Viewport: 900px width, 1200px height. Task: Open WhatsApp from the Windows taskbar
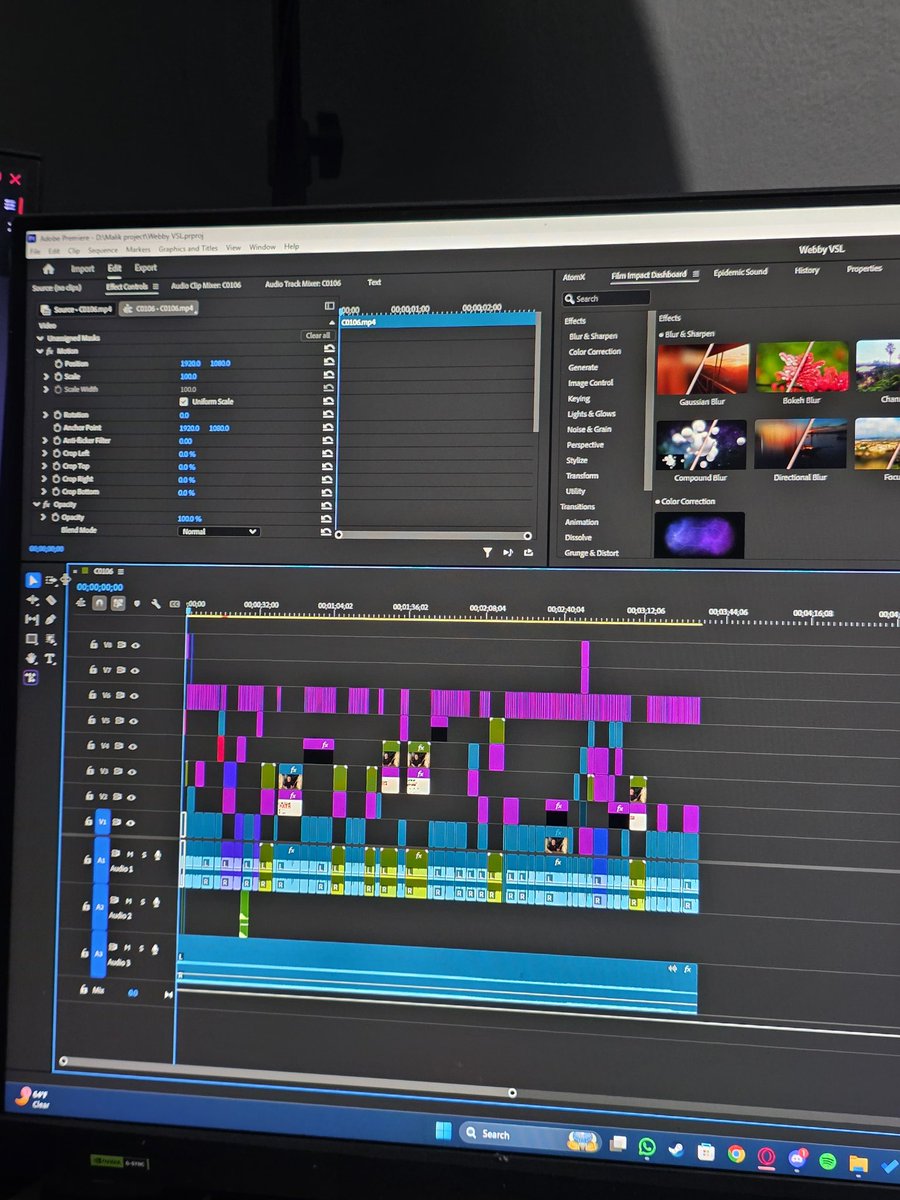646,1147
